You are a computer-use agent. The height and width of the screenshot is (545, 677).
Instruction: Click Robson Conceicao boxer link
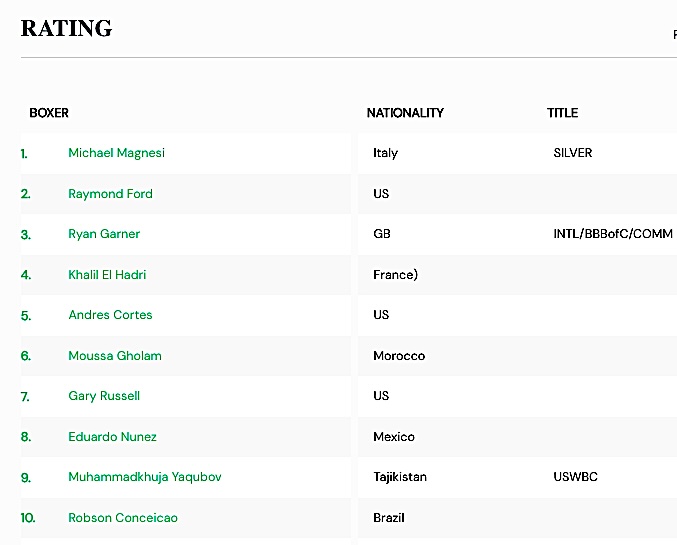pos(123,518)
